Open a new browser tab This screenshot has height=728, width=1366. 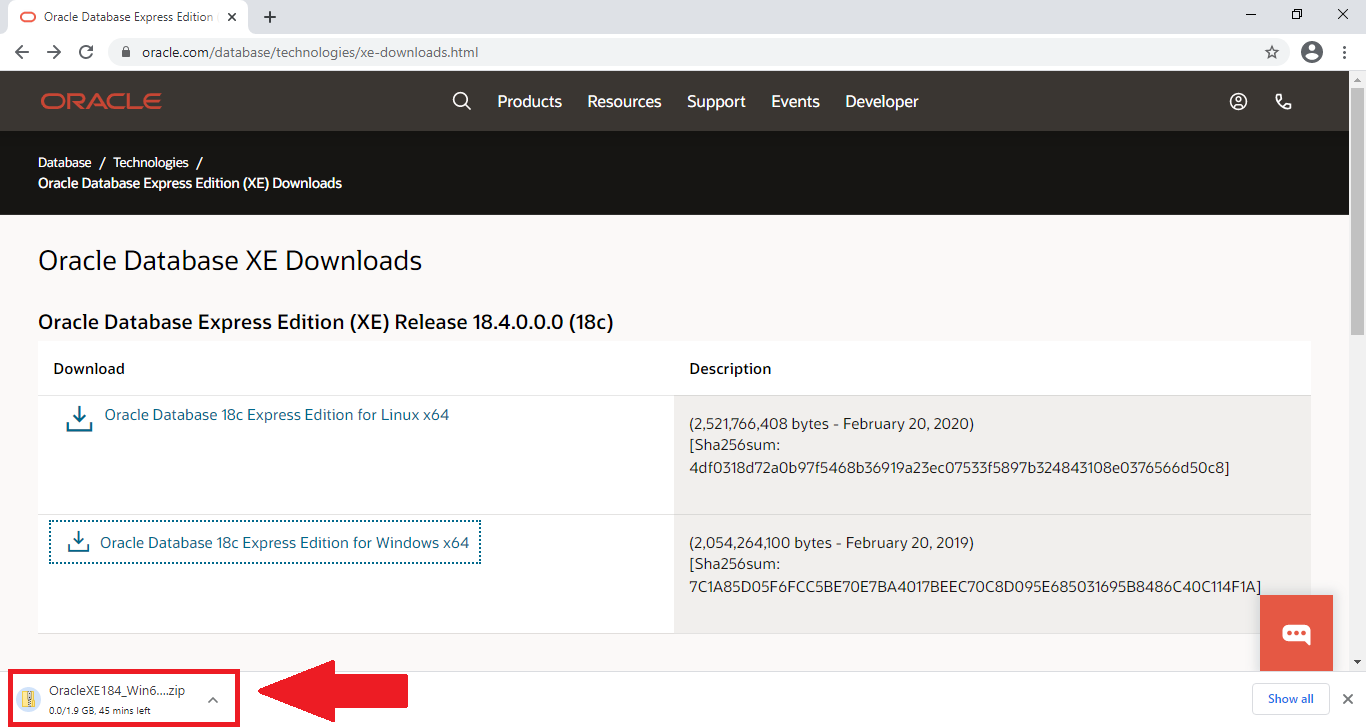coord(270,17)
